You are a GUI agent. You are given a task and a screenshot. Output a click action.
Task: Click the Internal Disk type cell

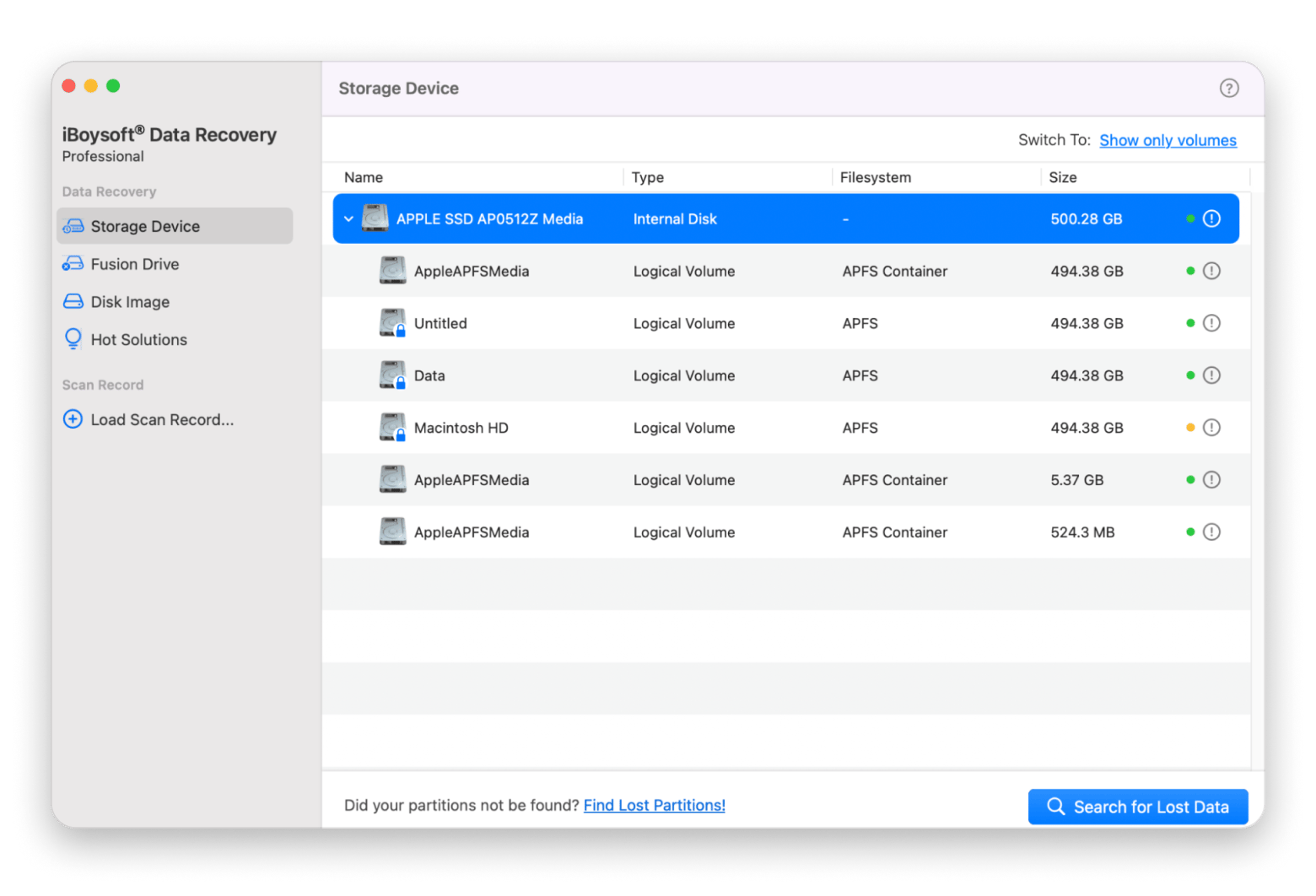(x=675, y=219)
